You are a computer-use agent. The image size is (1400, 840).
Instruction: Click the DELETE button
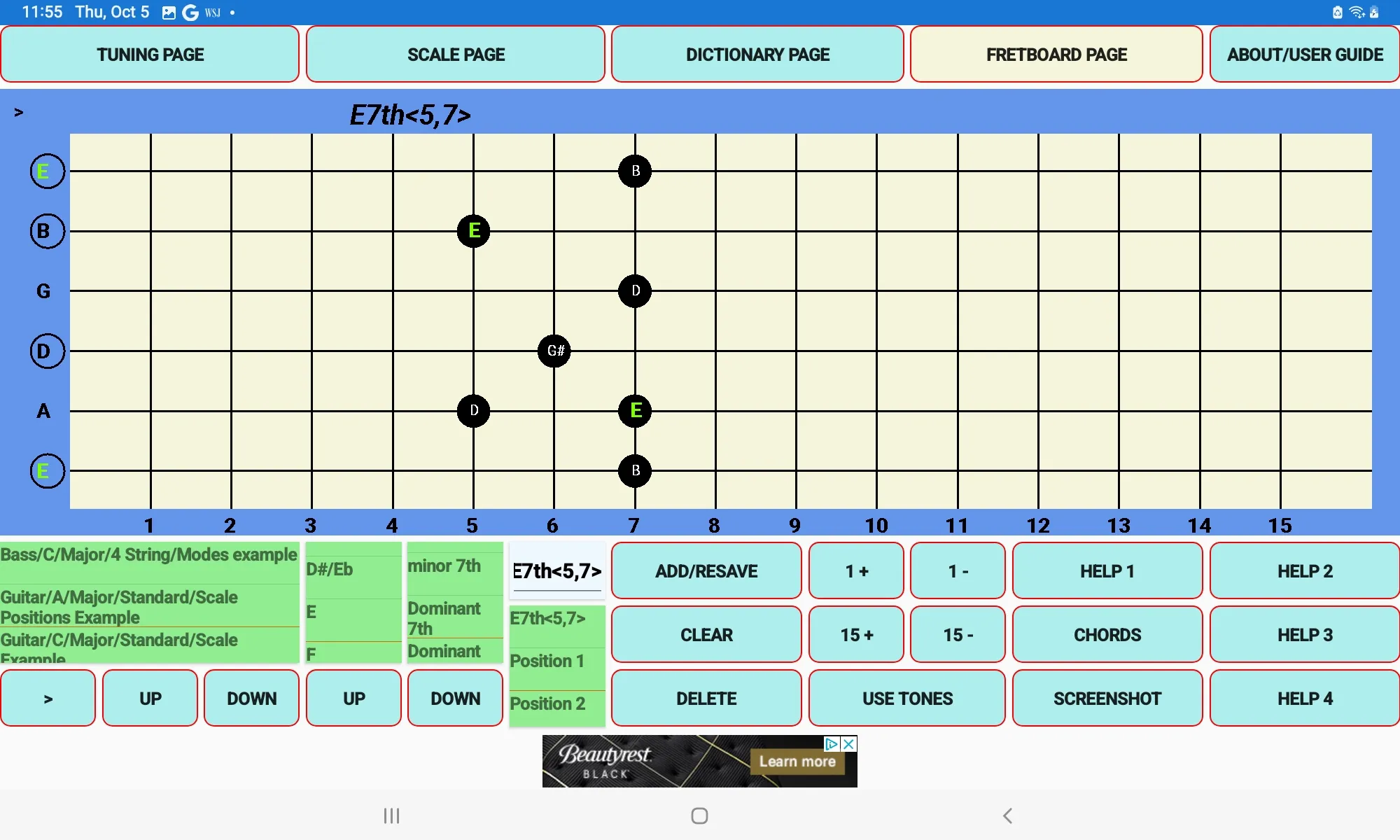click(x=706, y=698)
